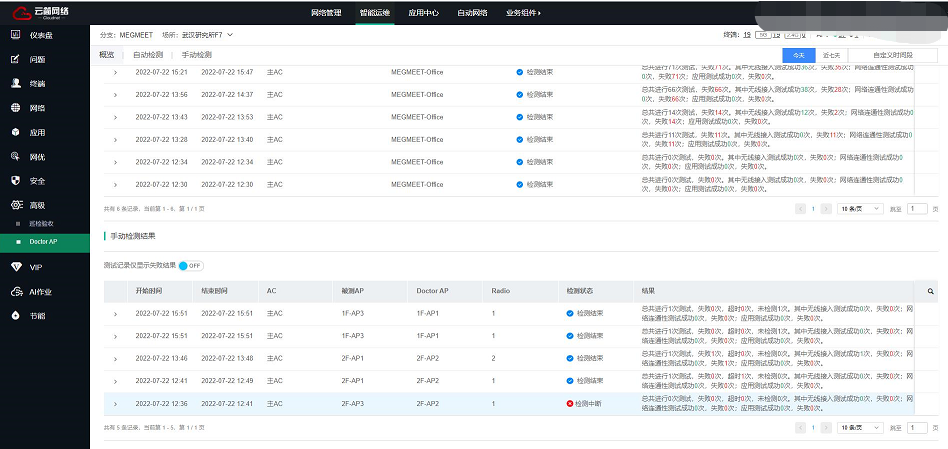Screen dimensions: 948x449
Task: Click the 问题 icon in sidebar
Action: coord(16,59)
